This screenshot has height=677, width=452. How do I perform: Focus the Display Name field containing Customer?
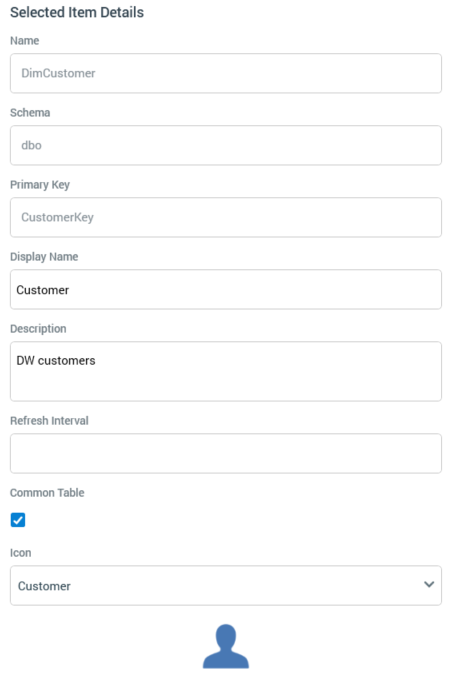click(x=226, y=289)
